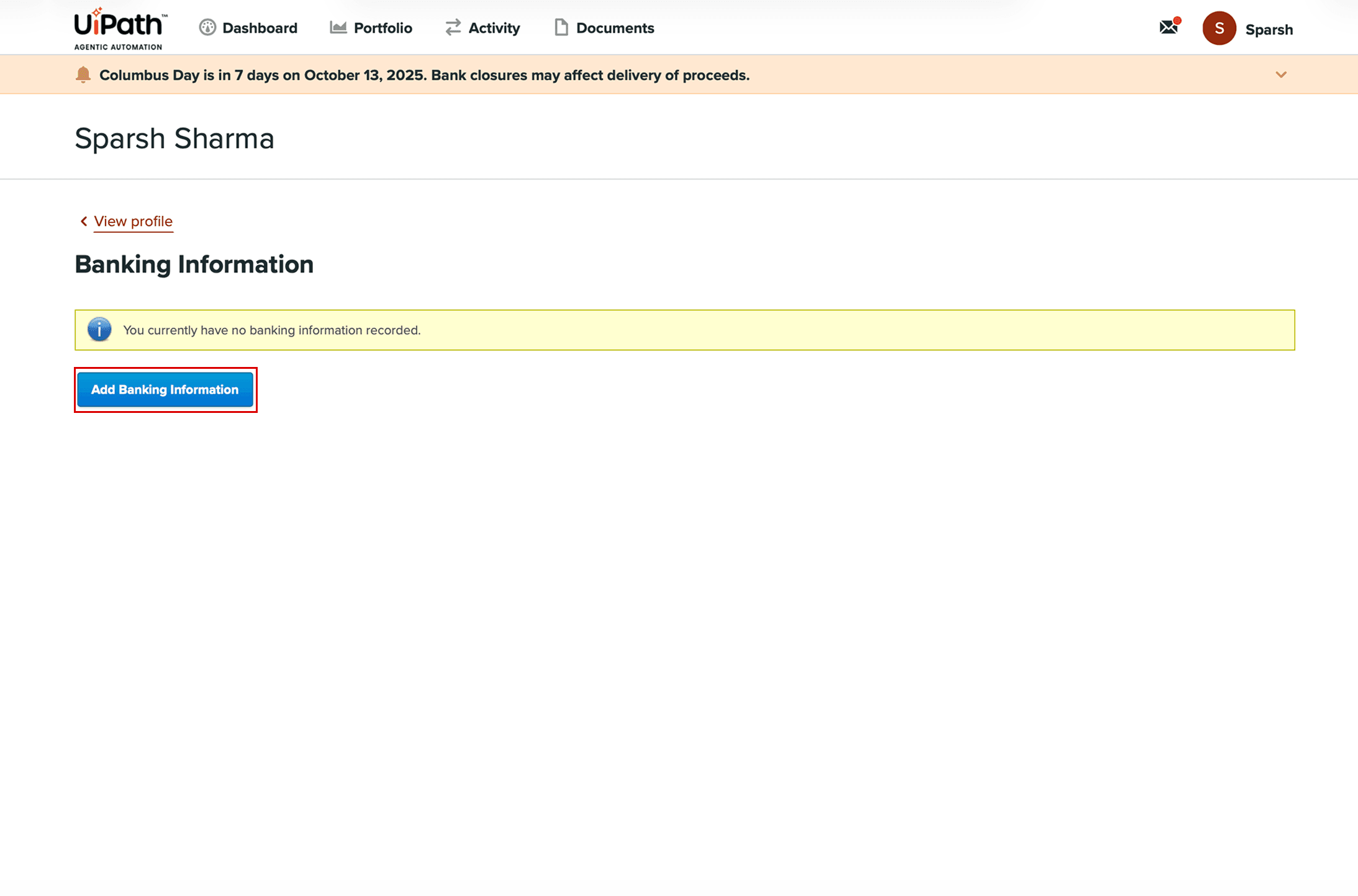Screen dimensions: 1358x896
Task: Click the Activity arrows icon
Action: (453, 27)
